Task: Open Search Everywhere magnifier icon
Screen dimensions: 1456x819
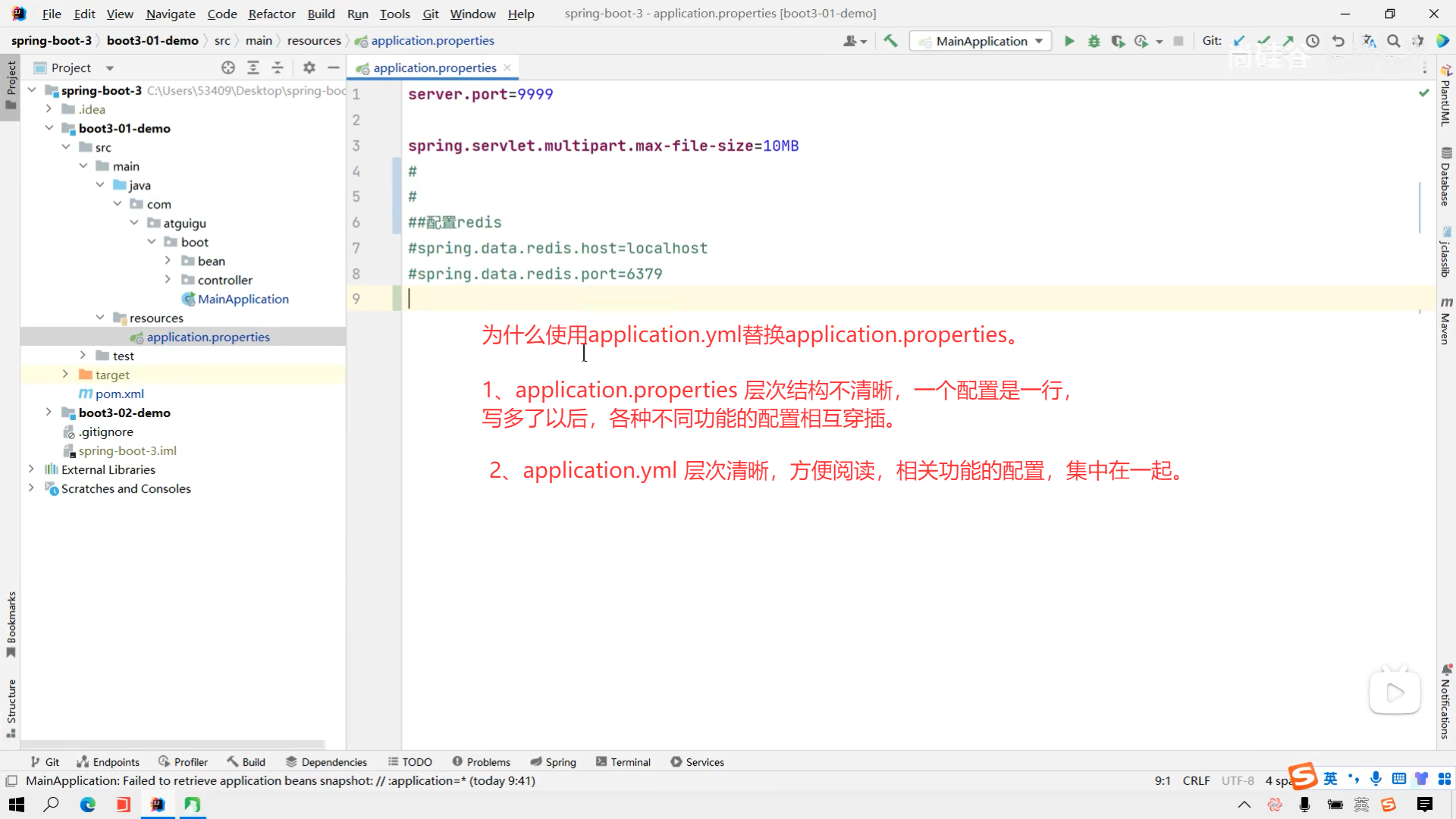Action: click(1394, 41)
